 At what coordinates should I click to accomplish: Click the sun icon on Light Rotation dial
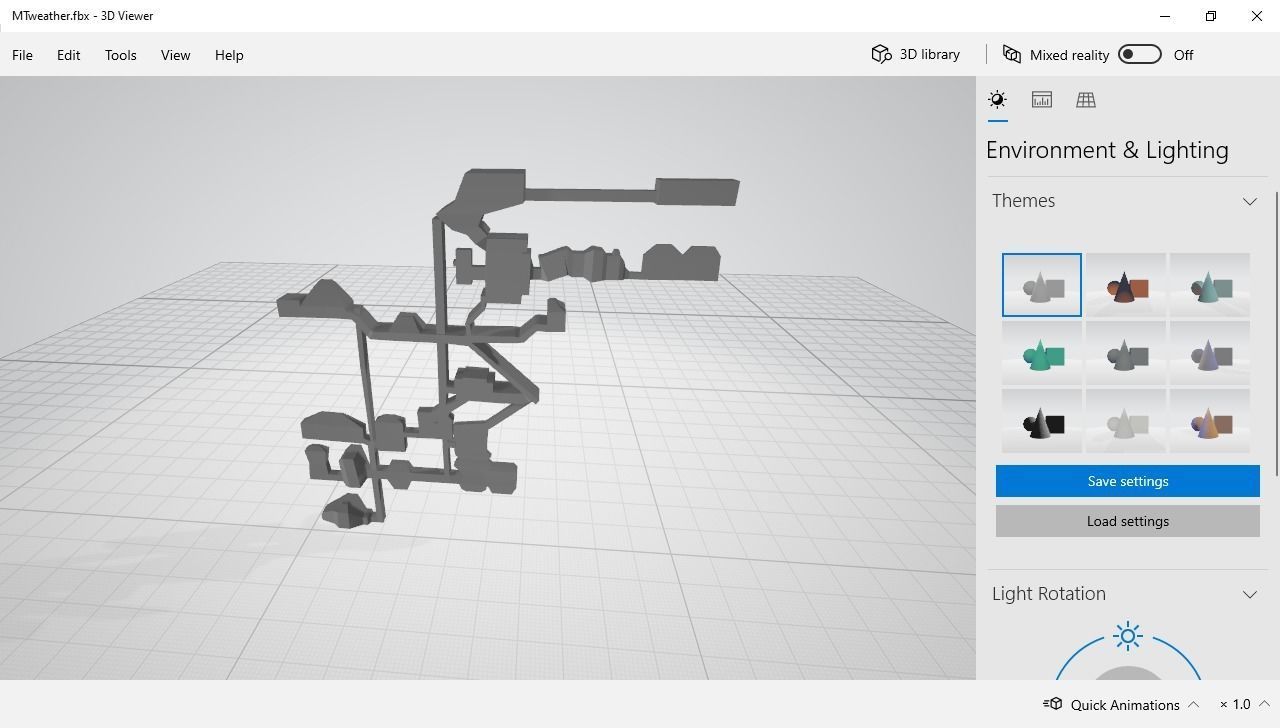click(x=1128, y=636)
